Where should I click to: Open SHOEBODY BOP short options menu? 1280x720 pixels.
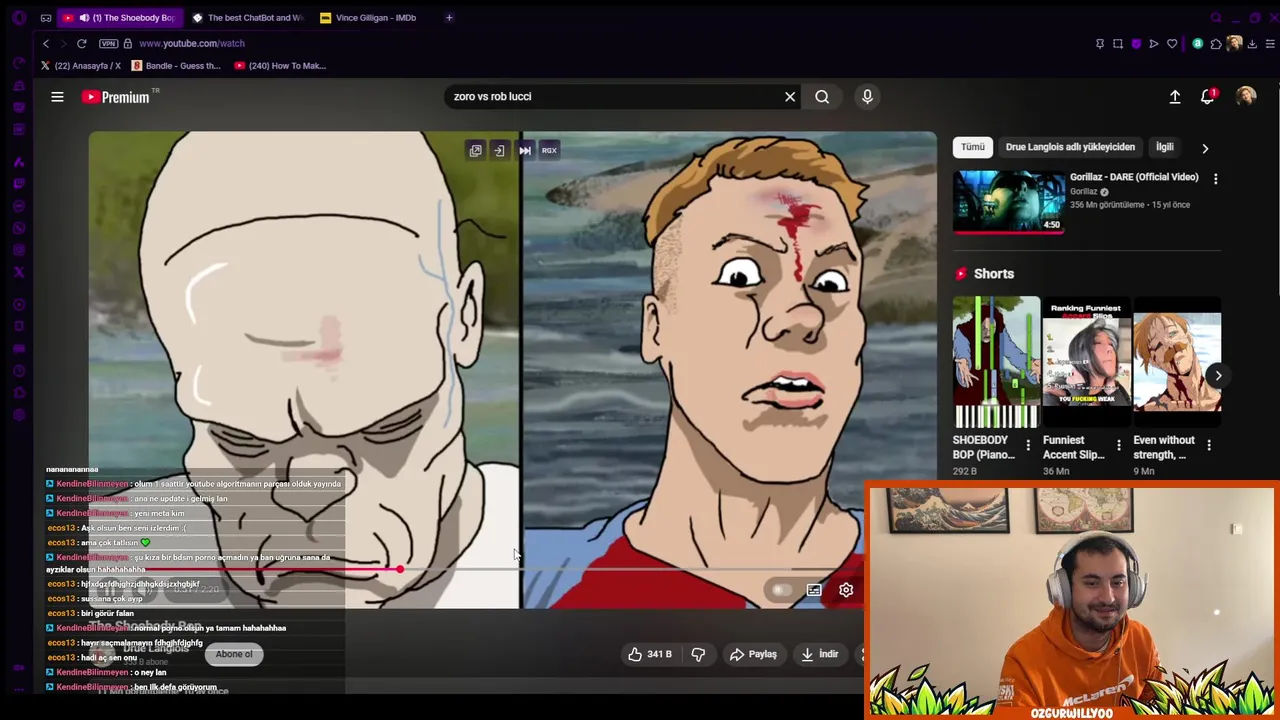click(x=1028, y=445)
